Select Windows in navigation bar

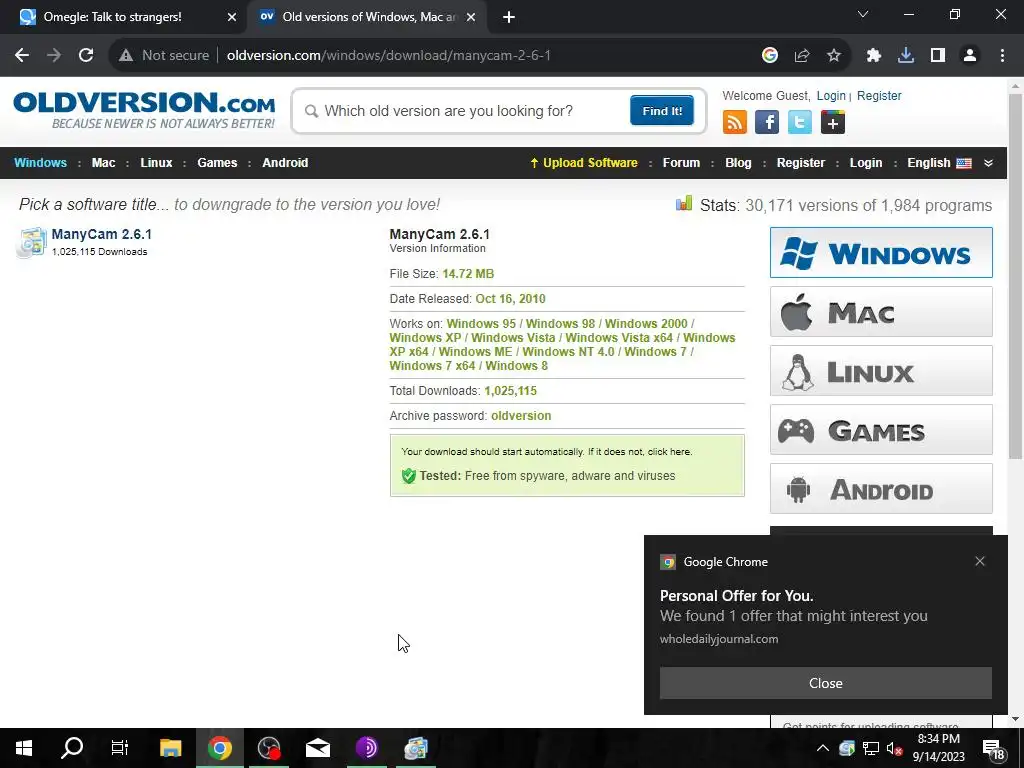(x=40, y=163)
